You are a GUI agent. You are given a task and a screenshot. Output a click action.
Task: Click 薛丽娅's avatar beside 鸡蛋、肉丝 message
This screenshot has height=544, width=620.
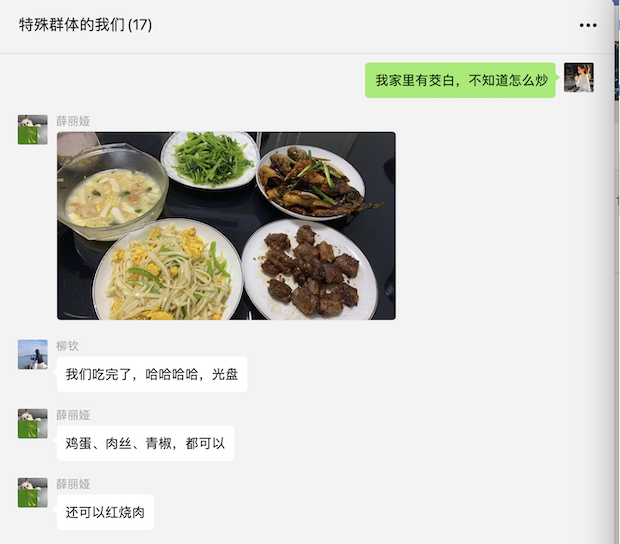coord(33,423)
